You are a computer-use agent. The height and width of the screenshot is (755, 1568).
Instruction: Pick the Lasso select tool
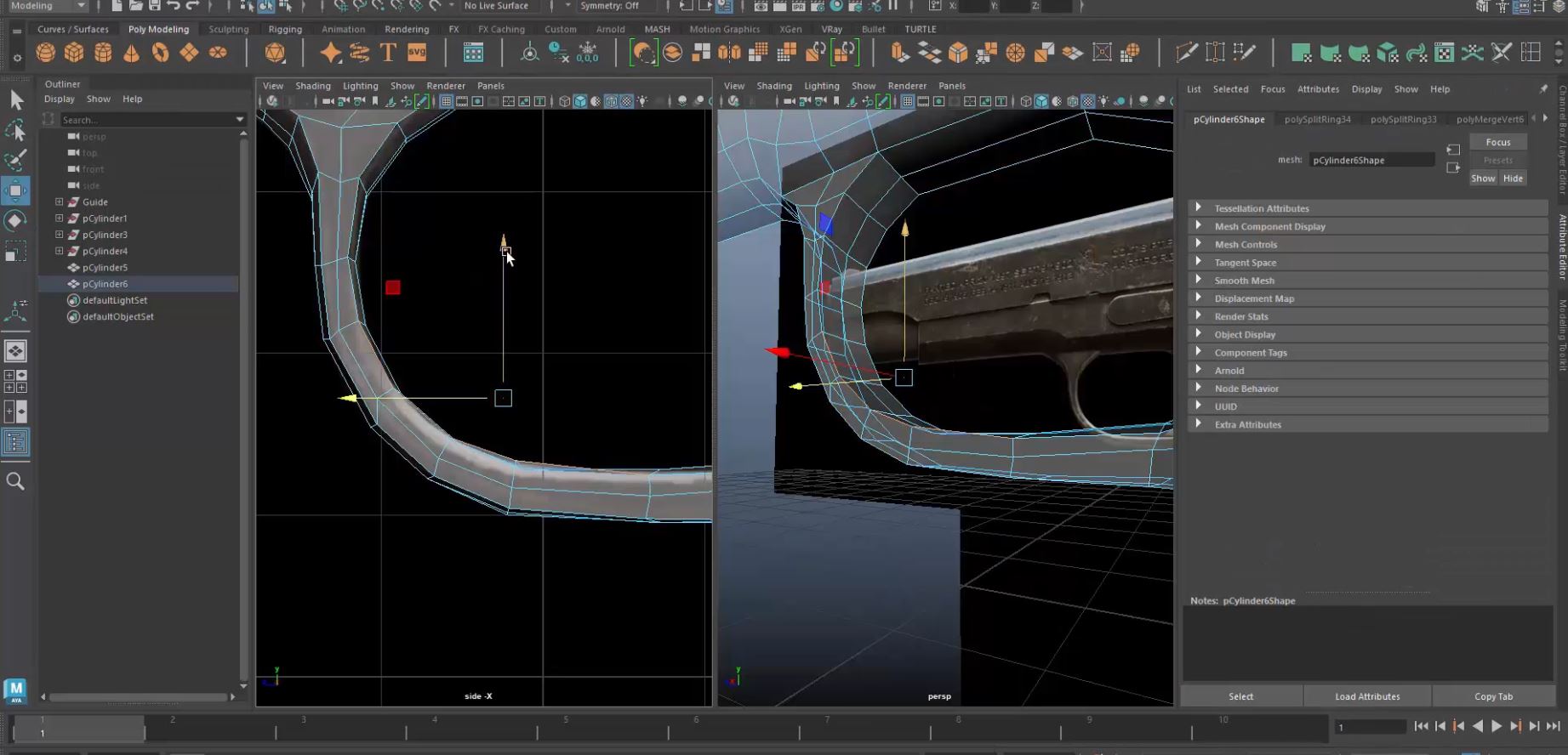15,130
